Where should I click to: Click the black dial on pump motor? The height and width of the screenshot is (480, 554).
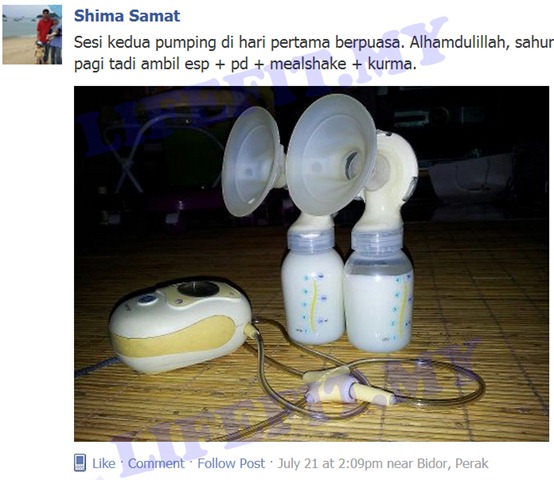198,289
